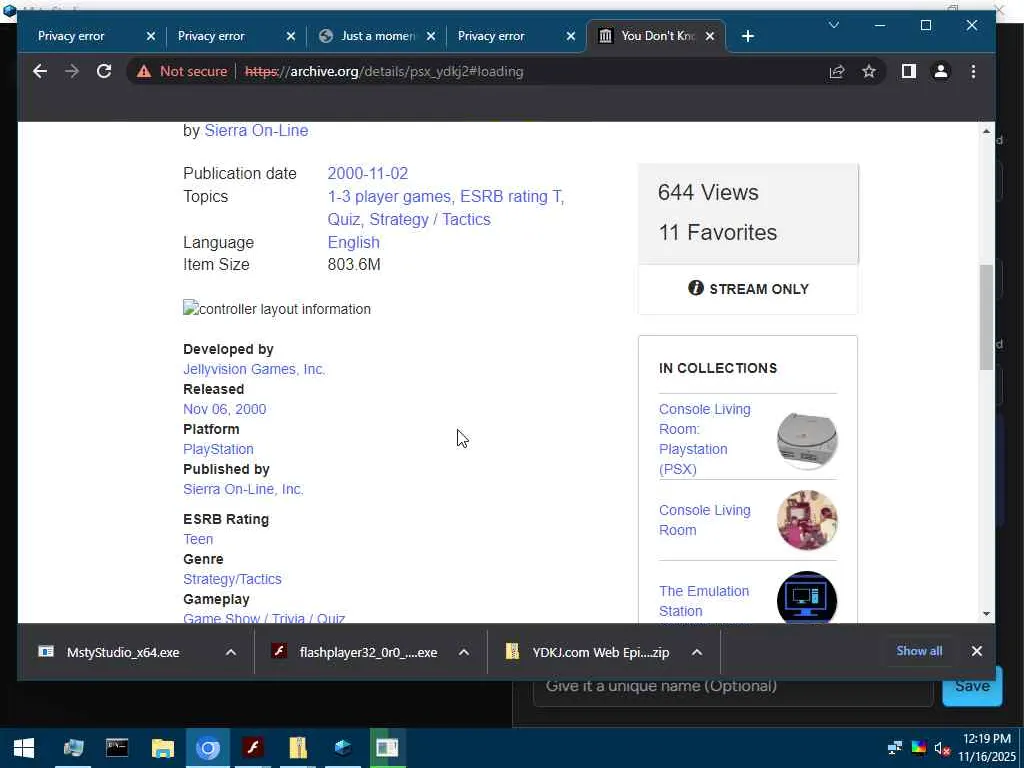Click the forward navigation arrow

(x=72, y=71)
